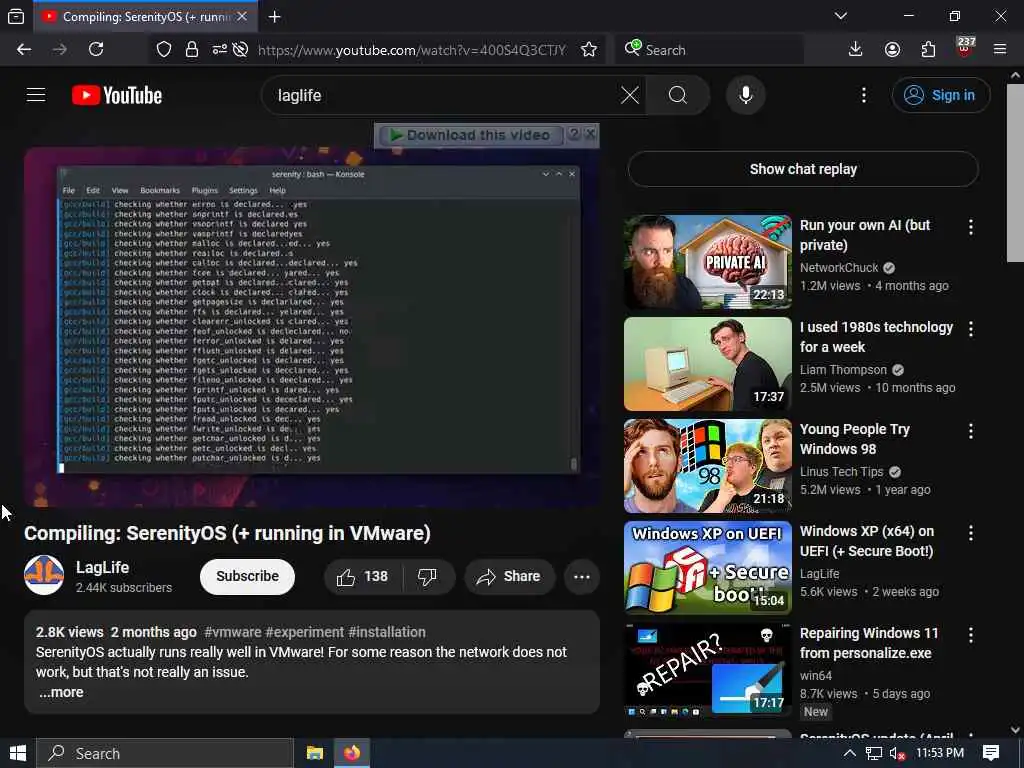The image size is (1024, 768).
Task: Click the video player area
Action: click(312, 327)
